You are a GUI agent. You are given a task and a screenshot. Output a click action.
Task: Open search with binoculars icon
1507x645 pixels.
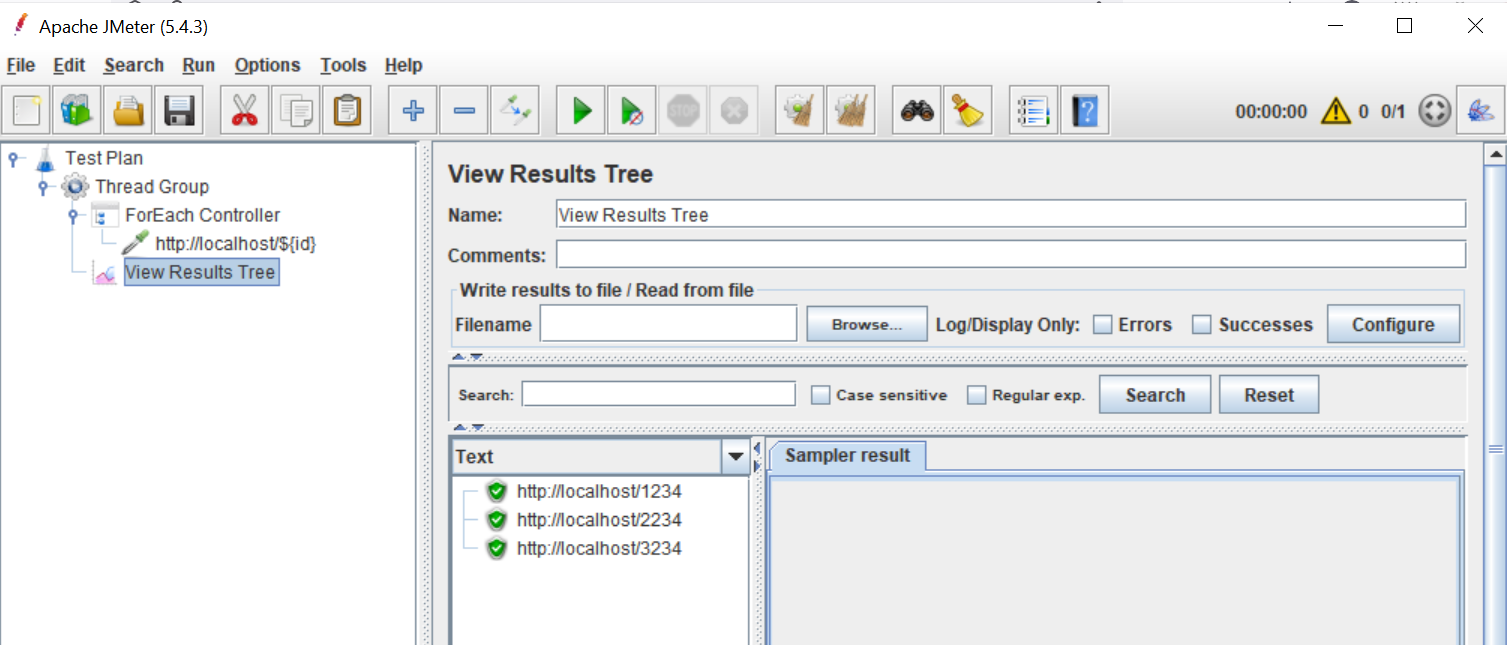click(916, 110)
